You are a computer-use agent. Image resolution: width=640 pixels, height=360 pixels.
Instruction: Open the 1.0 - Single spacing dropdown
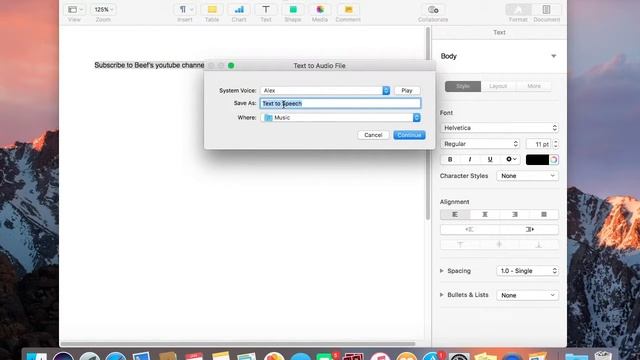point(527,271)
